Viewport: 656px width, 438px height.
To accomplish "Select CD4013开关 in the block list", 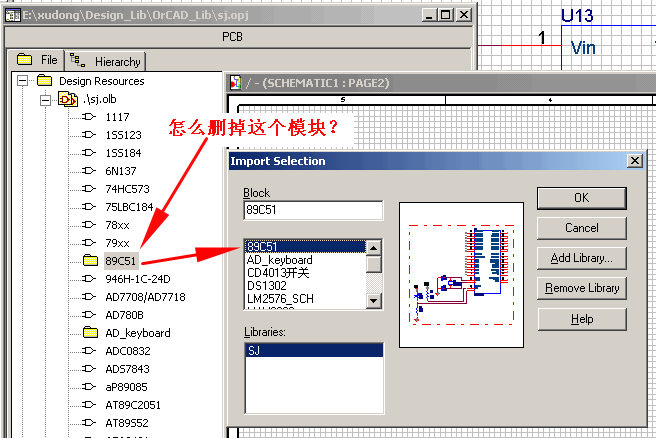I will tap(305, 273).
